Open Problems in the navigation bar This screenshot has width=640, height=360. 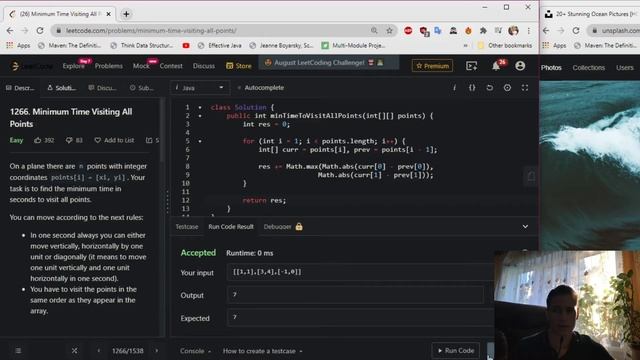(109, 66)
